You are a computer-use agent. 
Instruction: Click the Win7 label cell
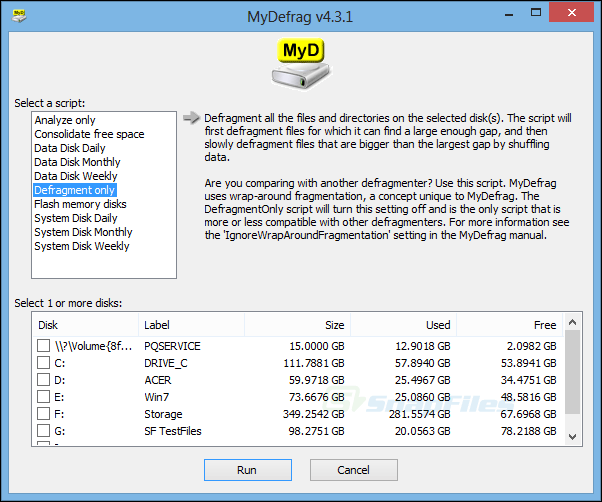pyautogui.click(x=157, y=397)
